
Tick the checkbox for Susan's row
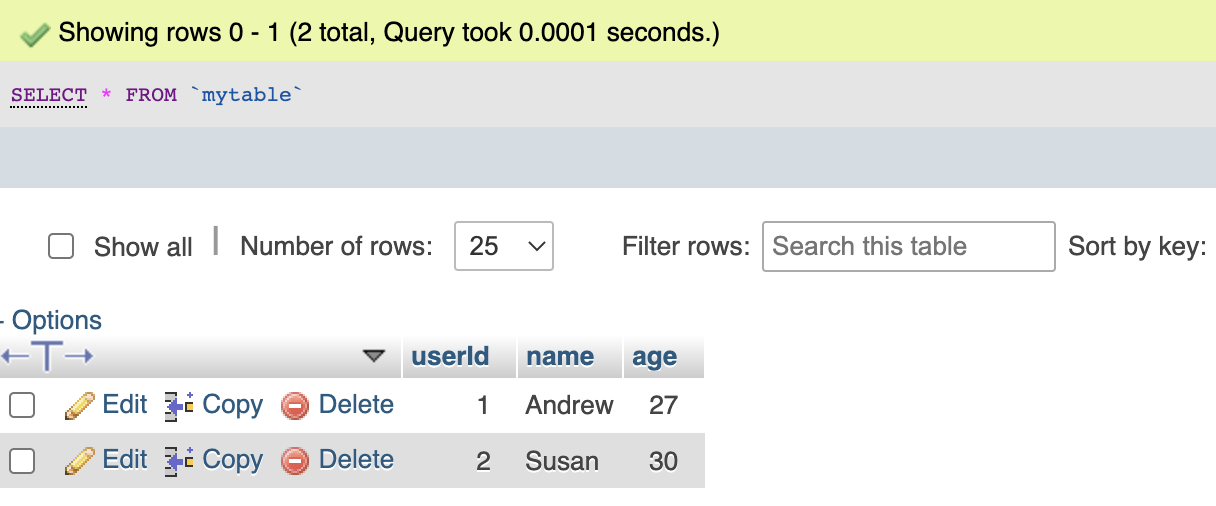pos(22,460)
